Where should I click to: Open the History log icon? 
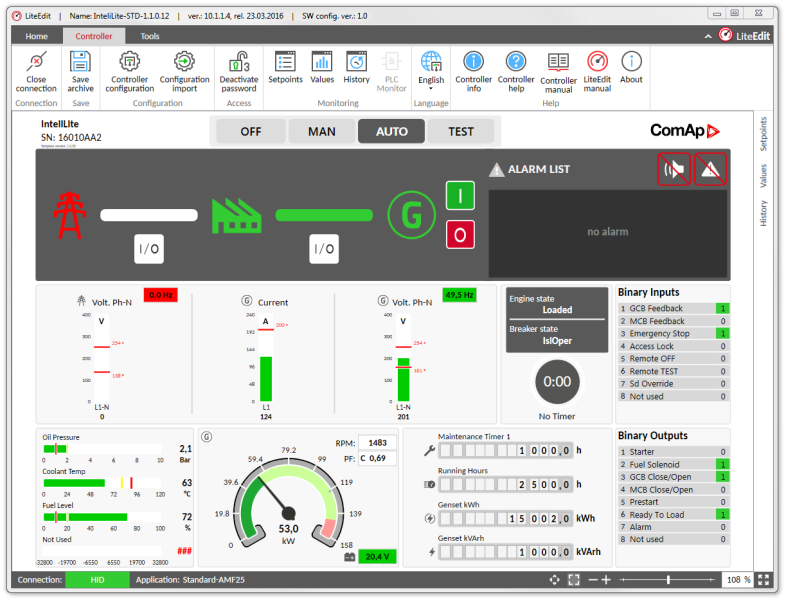click(357, 62)
